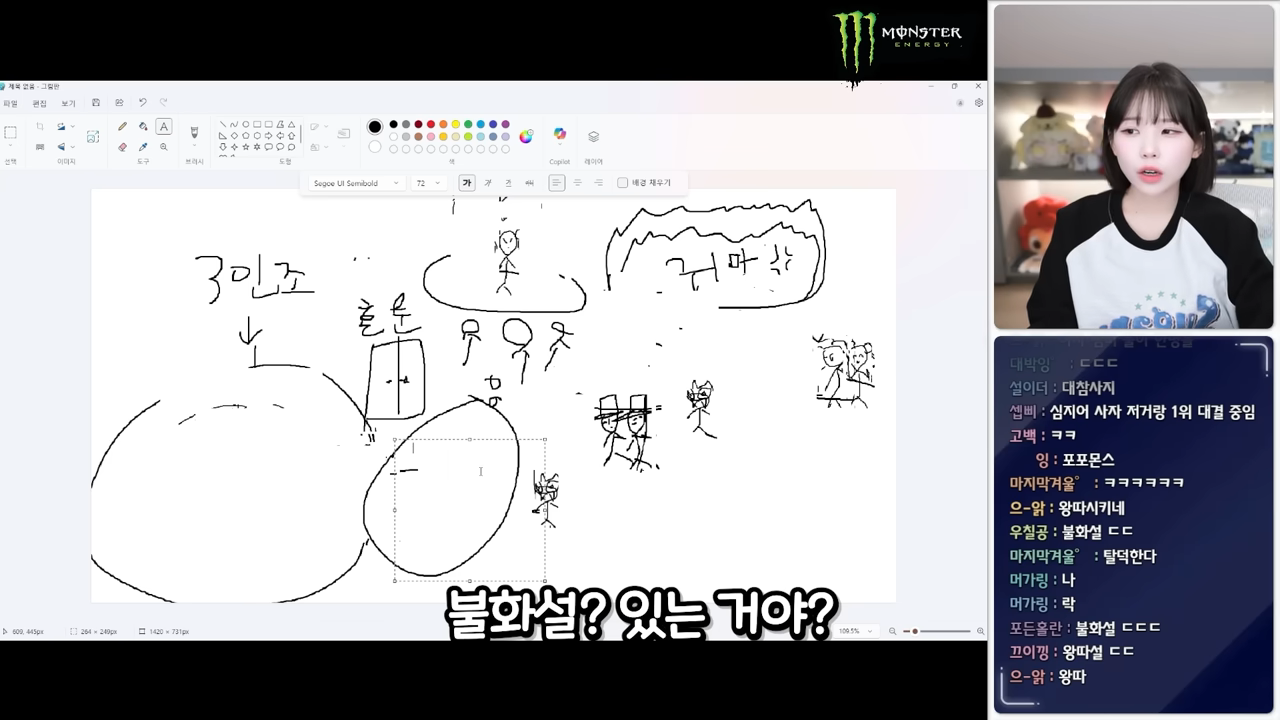This screenshot has height=720, width=1280.
Task: Select primary color 1 black swatch
Action: coord(374,126)
